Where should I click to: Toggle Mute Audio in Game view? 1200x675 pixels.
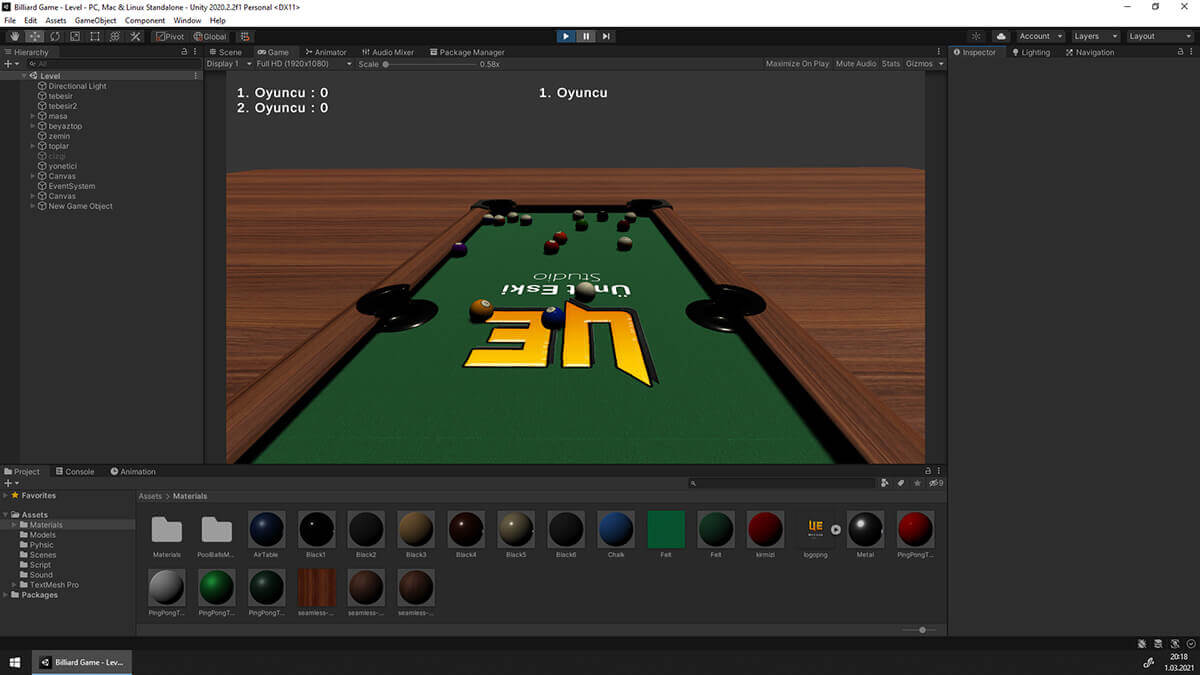click(855, 64)
